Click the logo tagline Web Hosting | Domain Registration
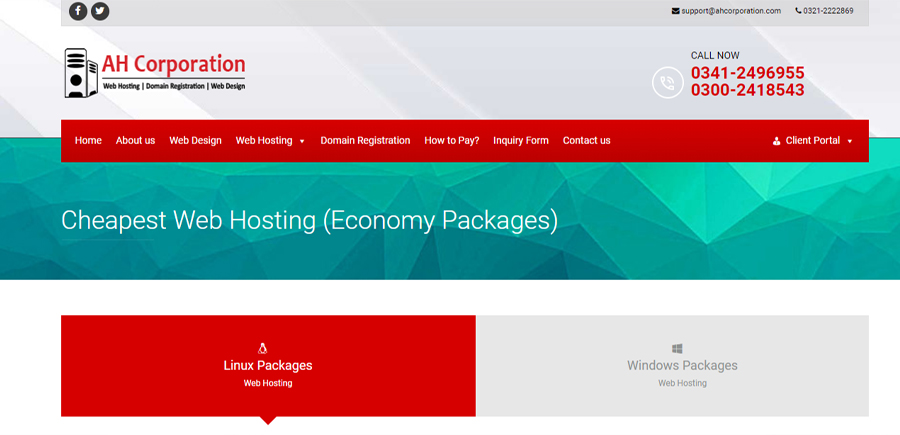Image resolution: width=900 pixels, height=435 pixels. tap(174, 87)
